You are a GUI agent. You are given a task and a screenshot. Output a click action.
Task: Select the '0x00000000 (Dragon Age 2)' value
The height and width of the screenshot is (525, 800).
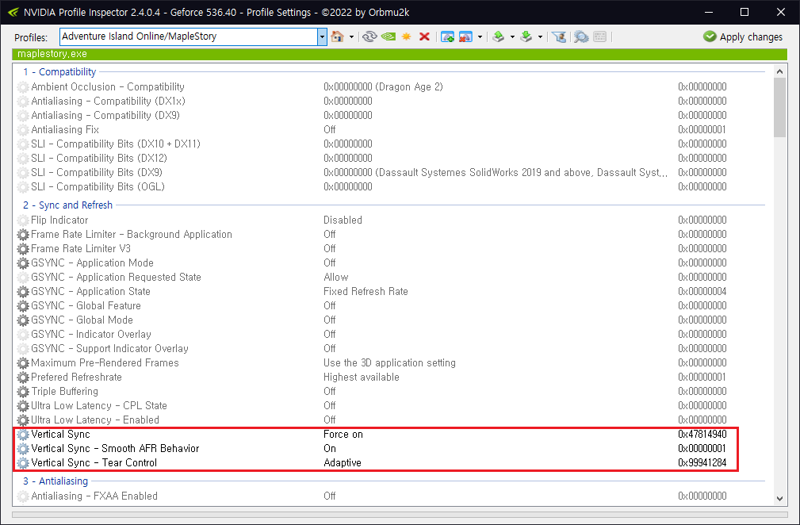pyautogui.click(x=383, y=87)
